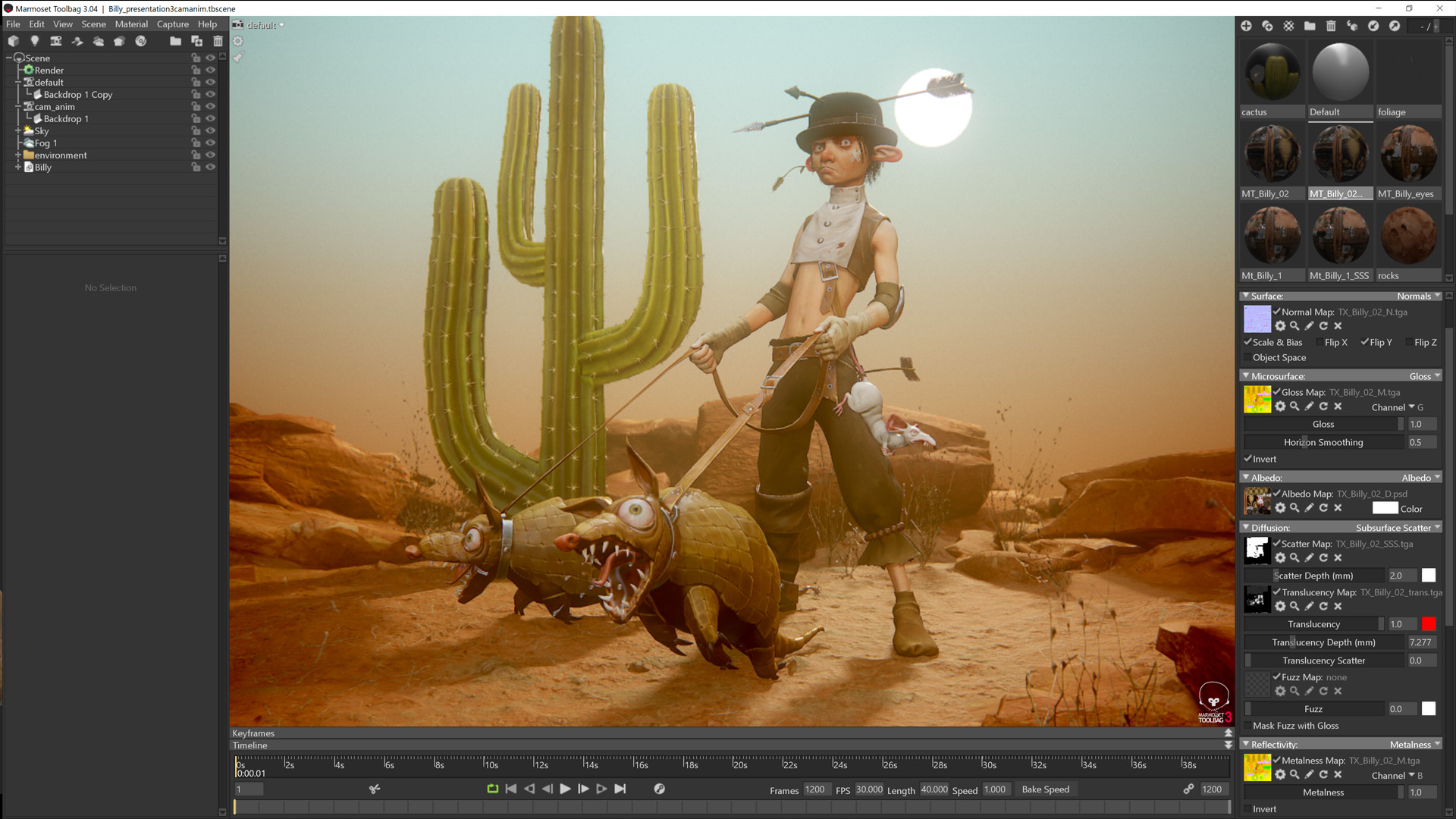This screenshot has width=1456, height=819.
Task: Select the cactus material thumbnail
Action: [1272, 73]
